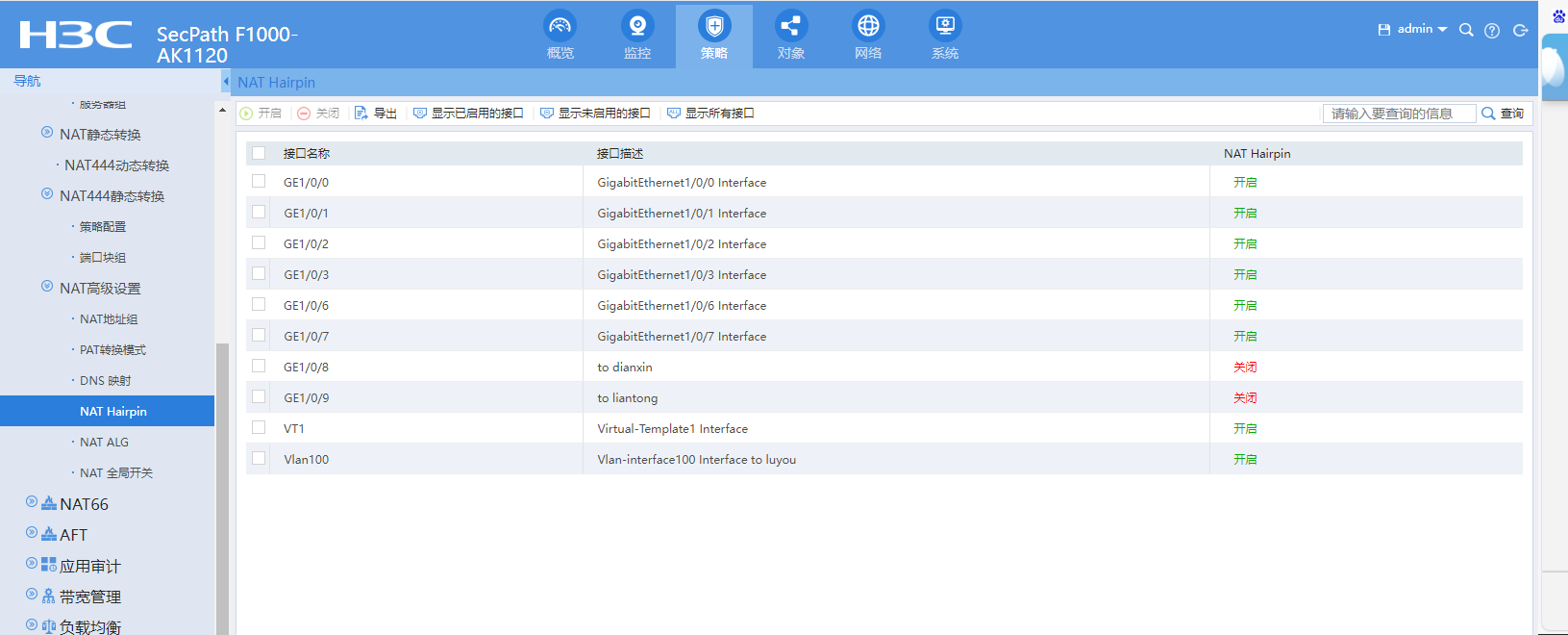This screenshot has height=635, width=1568.
Task: Click the 应用审计 module icon
Action: coord(49,565)
